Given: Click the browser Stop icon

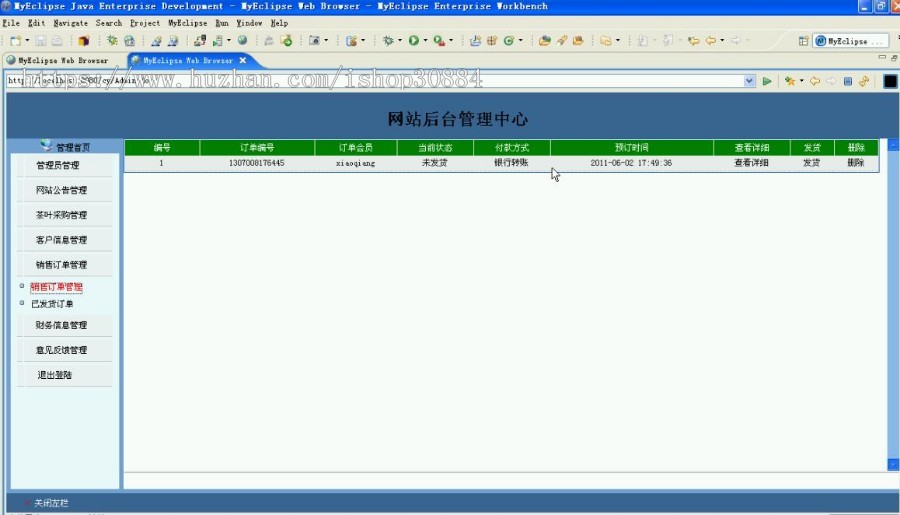Looking at the screenshot, I should tap(848, 82).
